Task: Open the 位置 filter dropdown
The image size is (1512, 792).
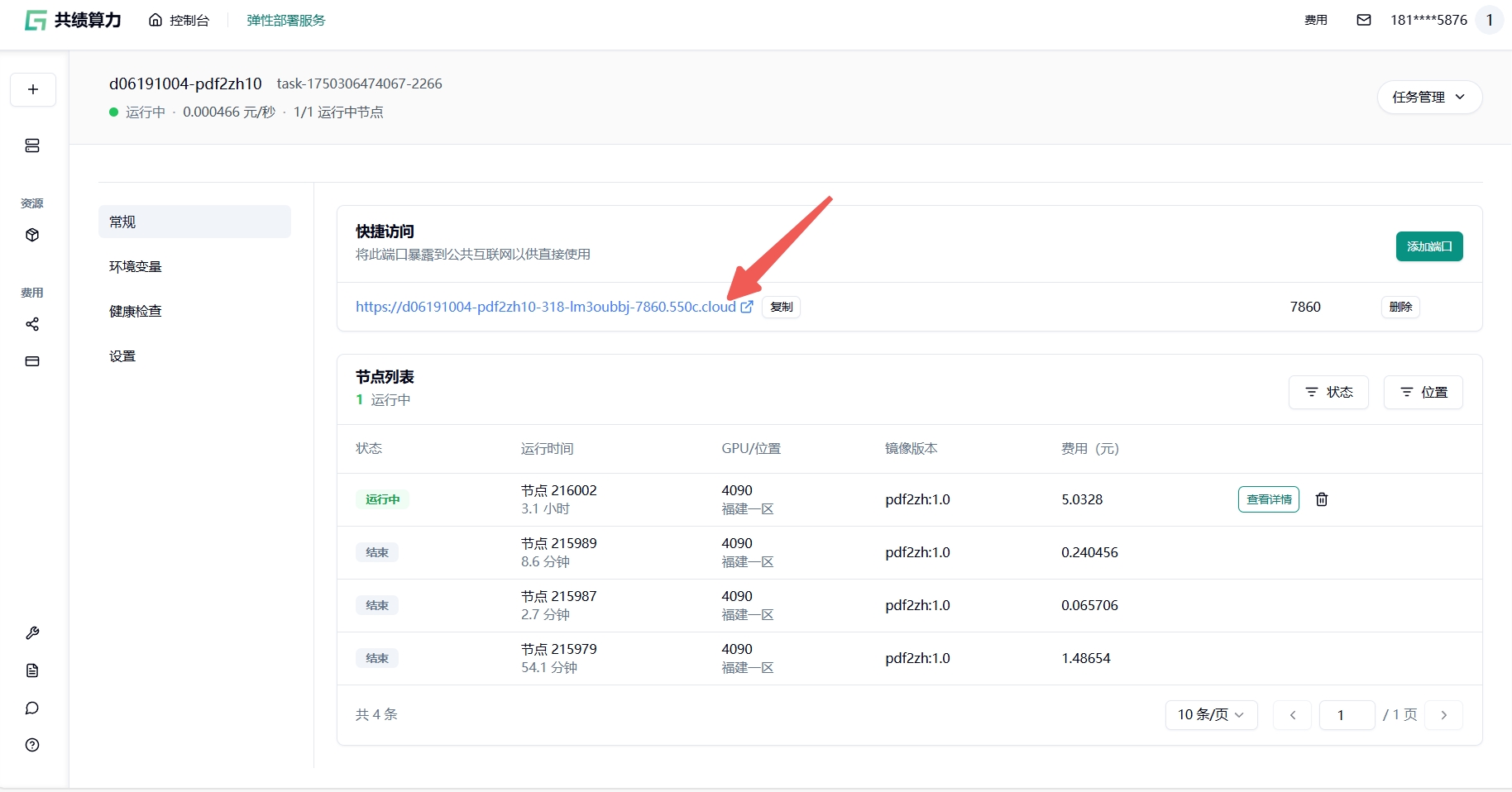Action: [x=1423, y=392]
